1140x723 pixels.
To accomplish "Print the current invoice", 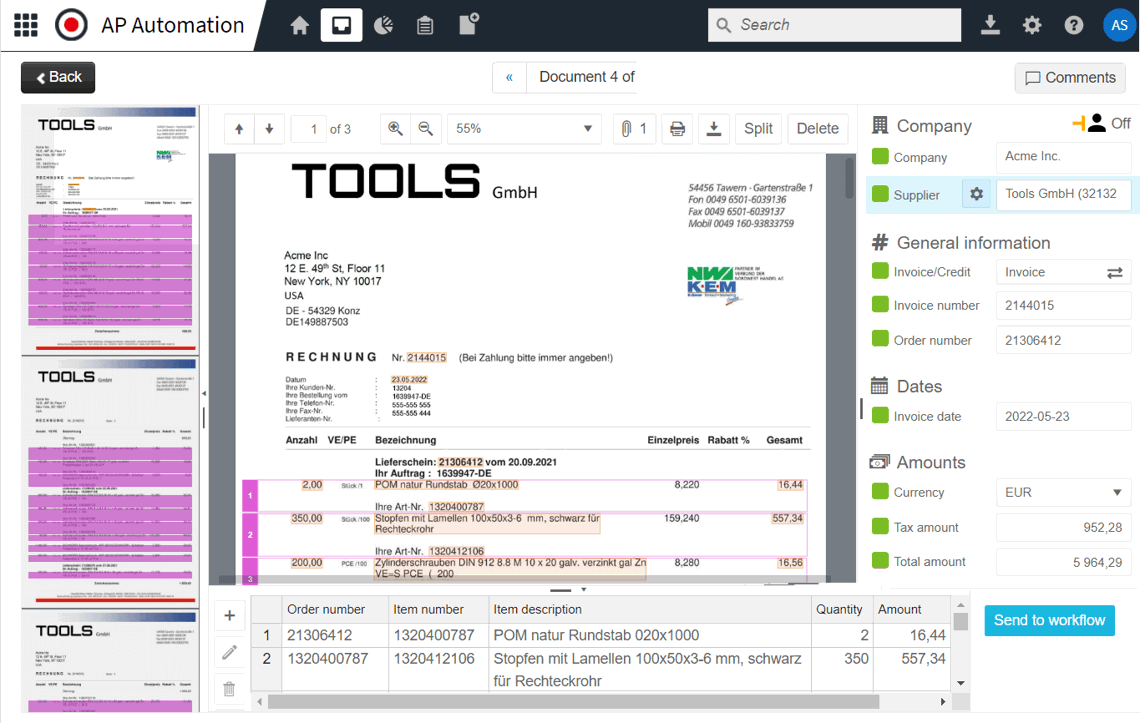I will (x=677, y=128).
